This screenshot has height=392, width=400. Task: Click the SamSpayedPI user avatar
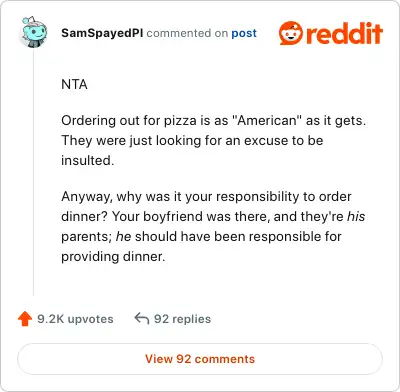(x=33, y=32)
